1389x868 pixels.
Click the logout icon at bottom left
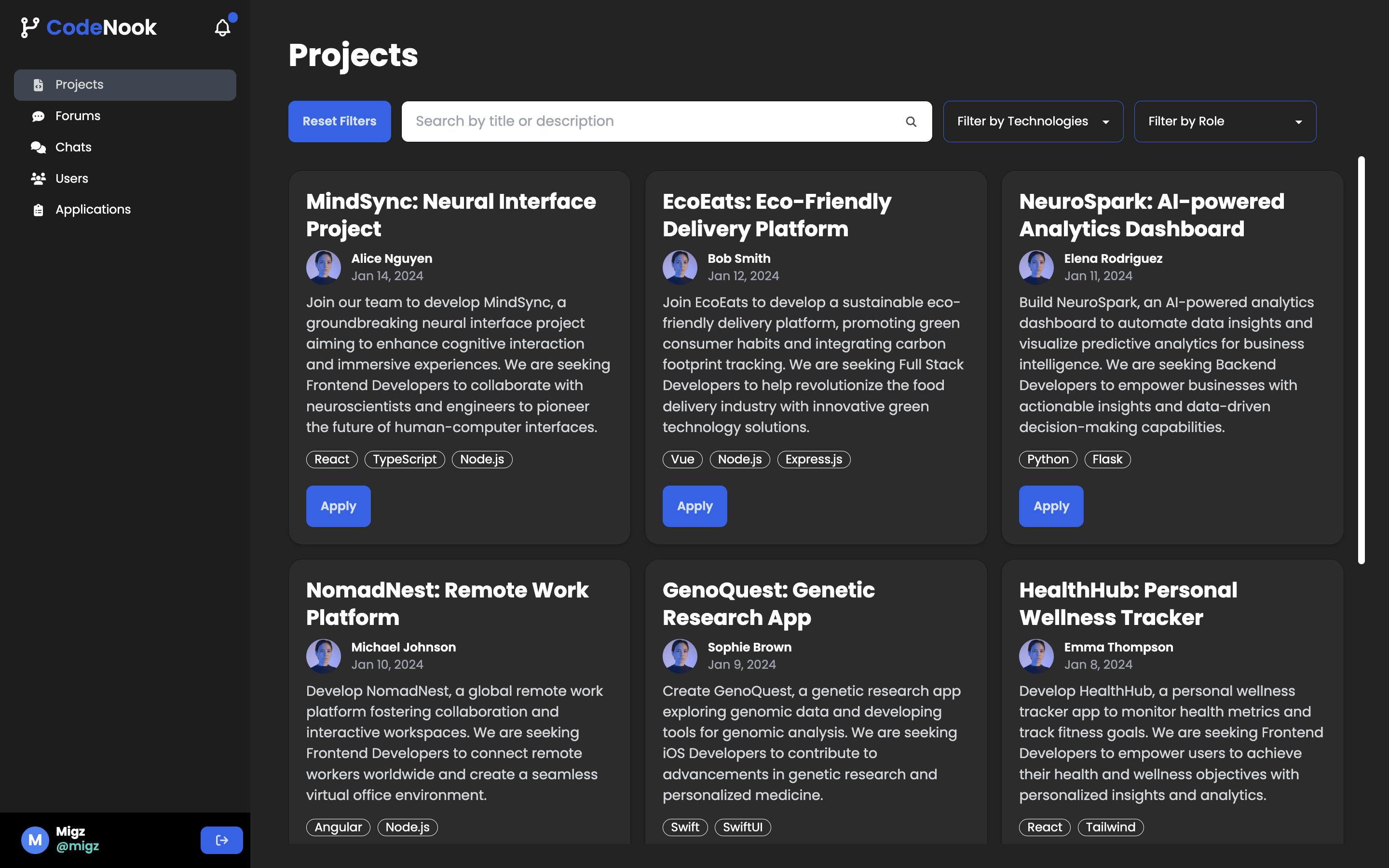(221, 840)
